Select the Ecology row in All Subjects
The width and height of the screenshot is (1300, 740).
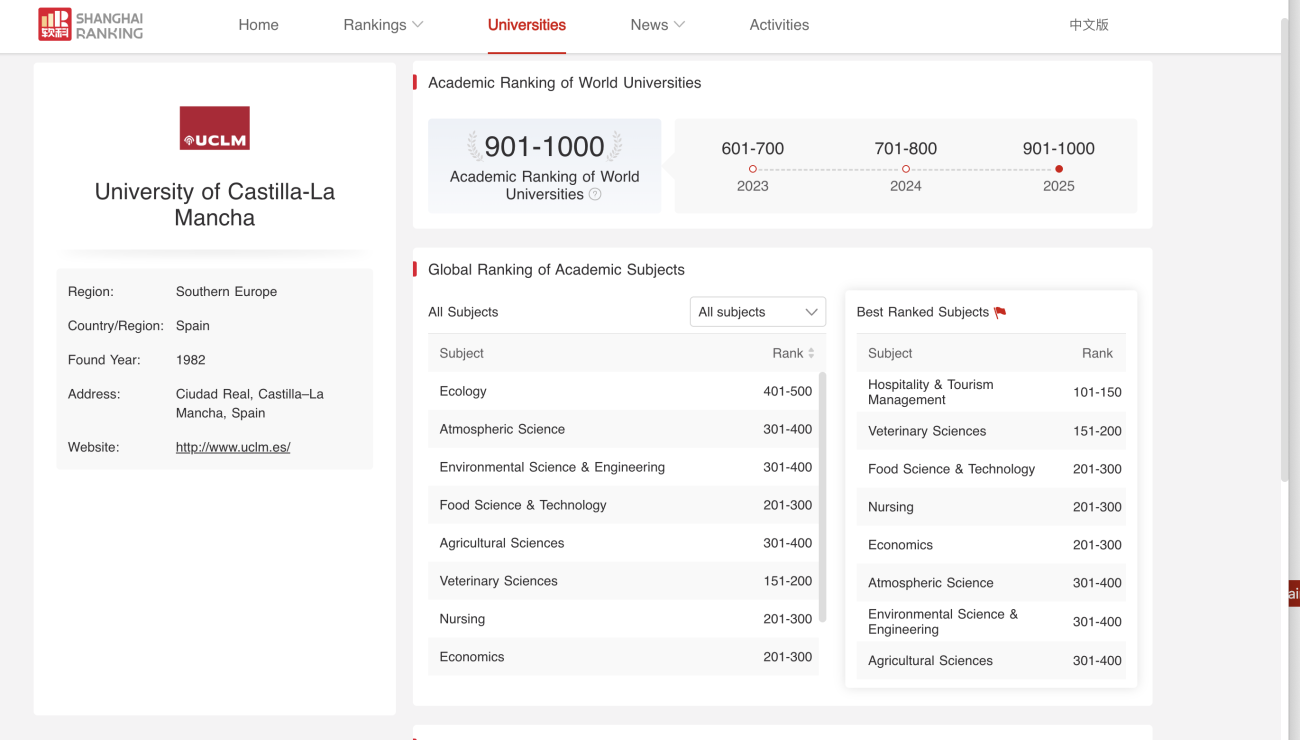(x=623, y=391)
